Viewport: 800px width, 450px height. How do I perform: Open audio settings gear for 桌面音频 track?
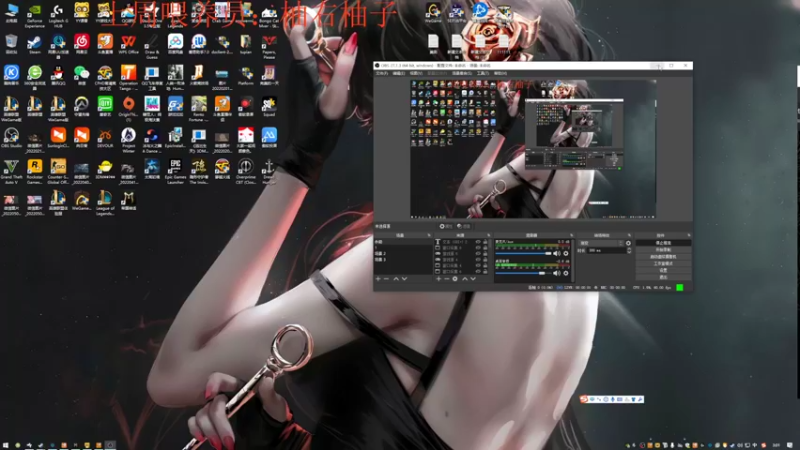coord(566,273)
